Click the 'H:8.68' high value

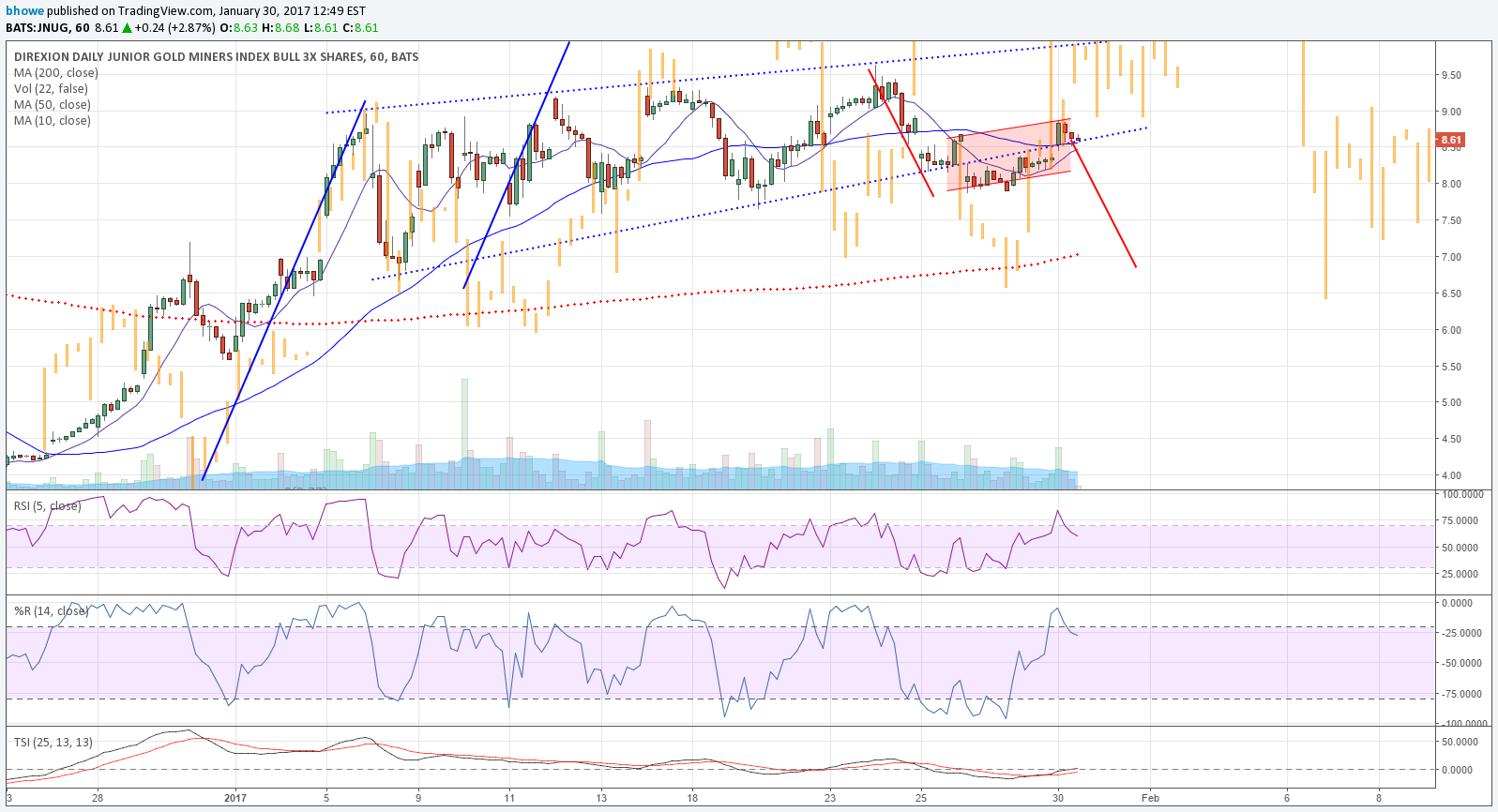[x=280, y=28]
